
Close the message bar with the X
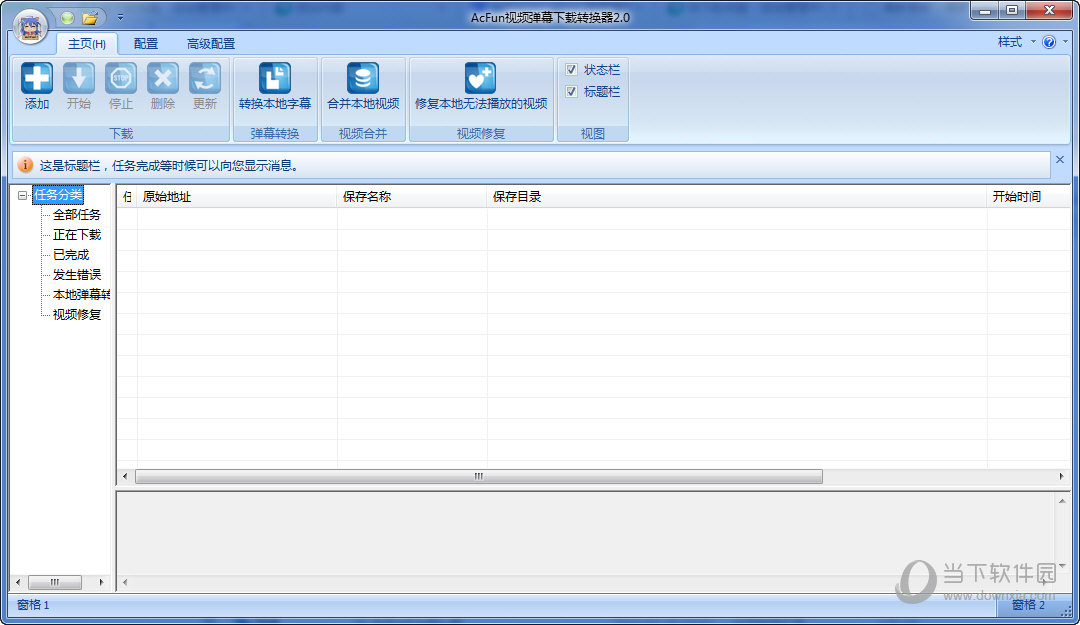tap(1060, 160)
